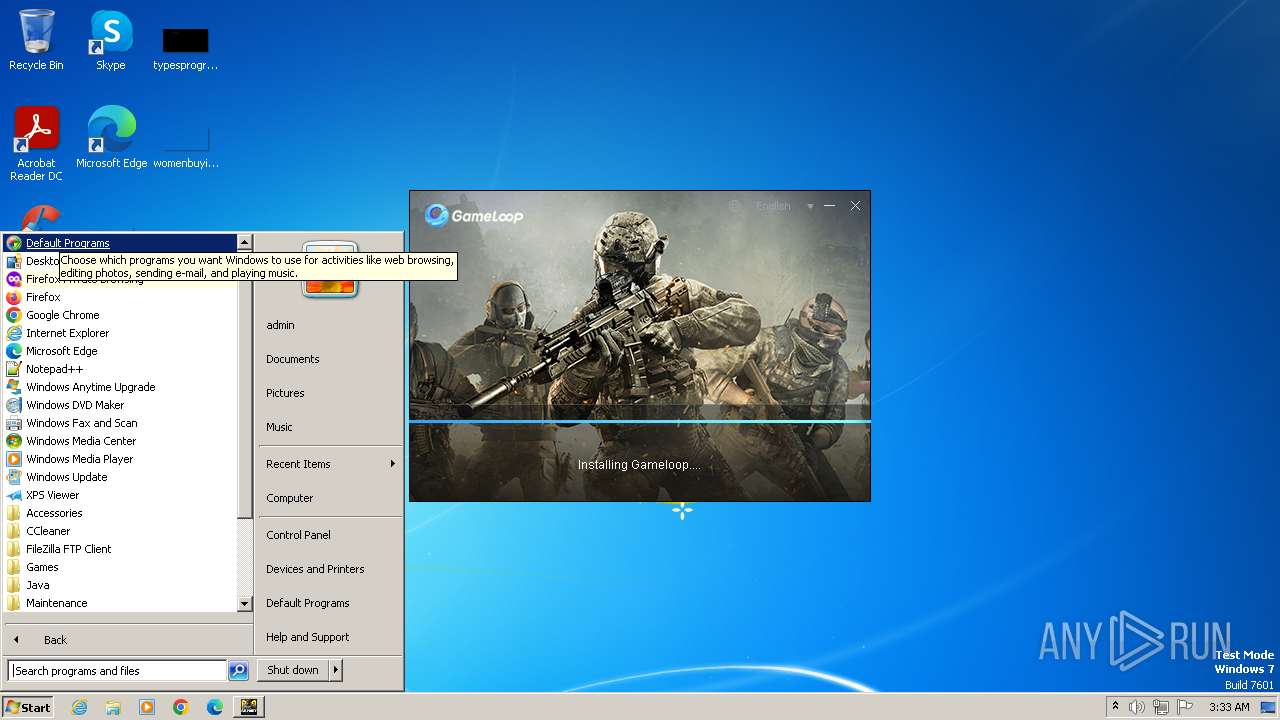Open Skype desktop shortcut
The image size is (1280, 720).
pos(110,40)
